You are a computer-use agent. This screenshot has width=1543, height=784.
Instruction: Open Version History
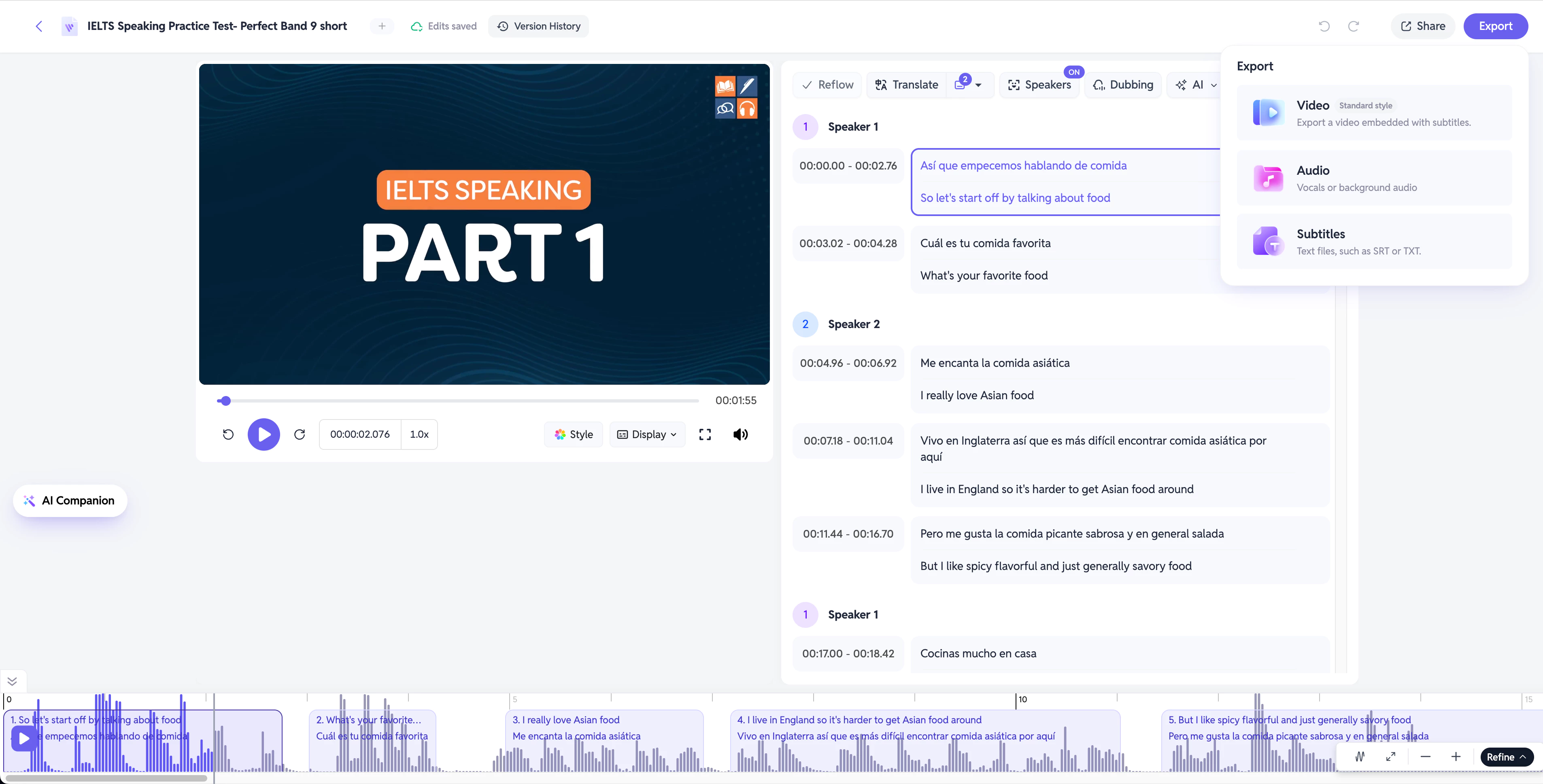coord(538,26)
